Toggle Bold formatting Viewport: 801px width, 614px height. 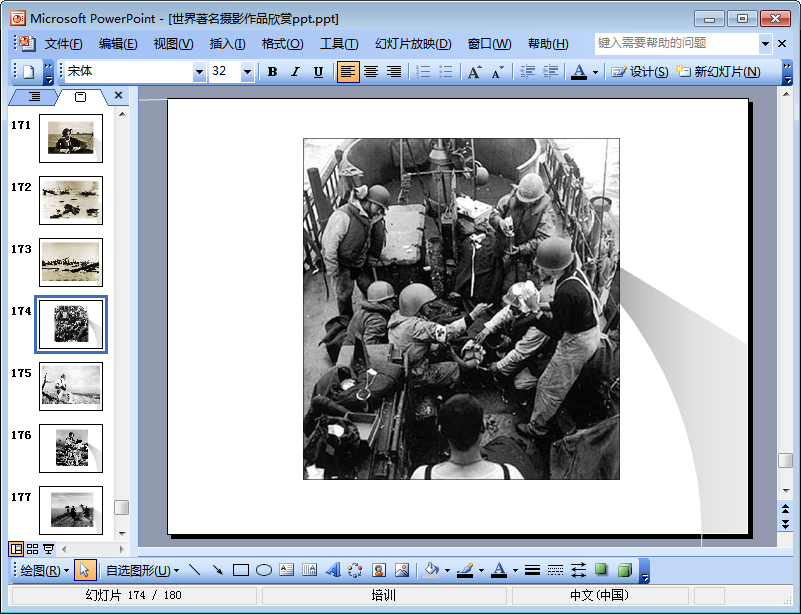coord(272,72)
